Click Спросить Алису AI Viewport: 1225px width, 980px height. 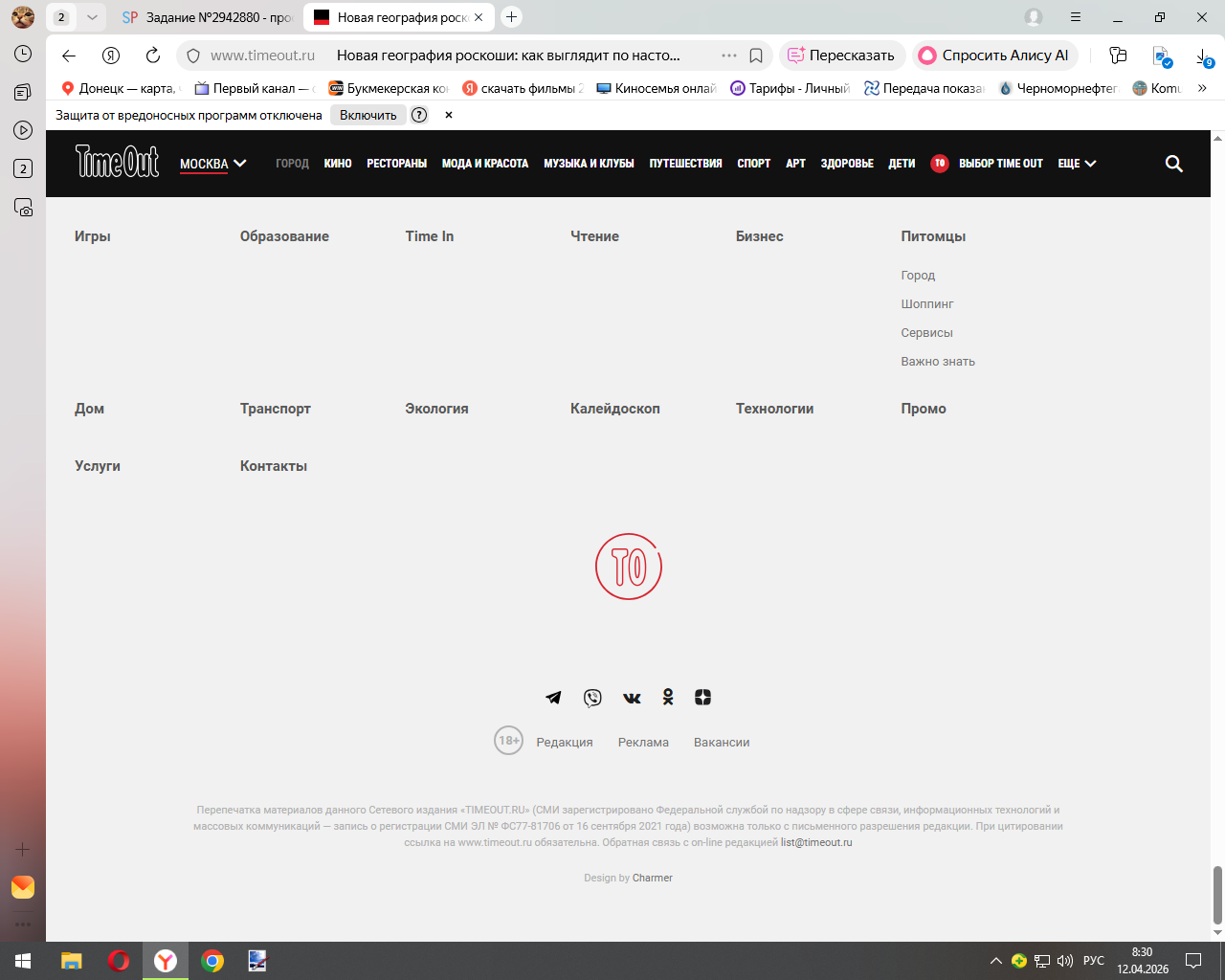pyautogui.click(x=995, y=56)
